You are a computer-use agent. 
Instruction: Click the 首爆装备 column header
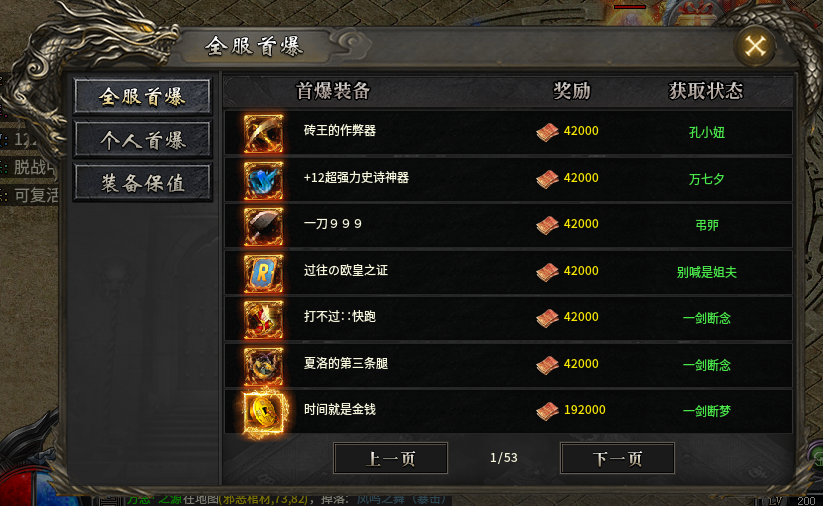(x=333, y=91)
